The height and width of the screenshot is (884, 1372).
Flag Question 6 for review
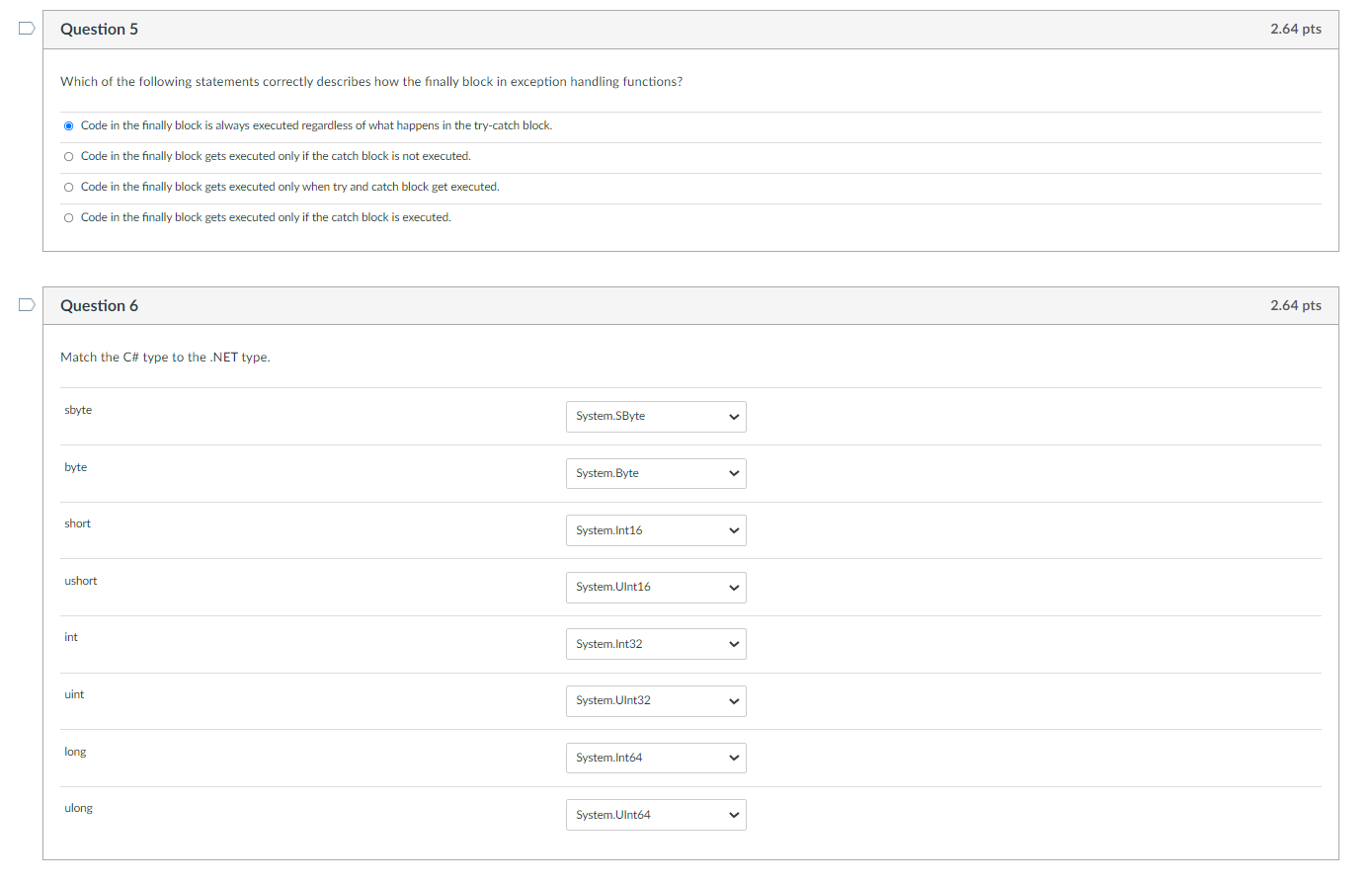click(27, 305)
